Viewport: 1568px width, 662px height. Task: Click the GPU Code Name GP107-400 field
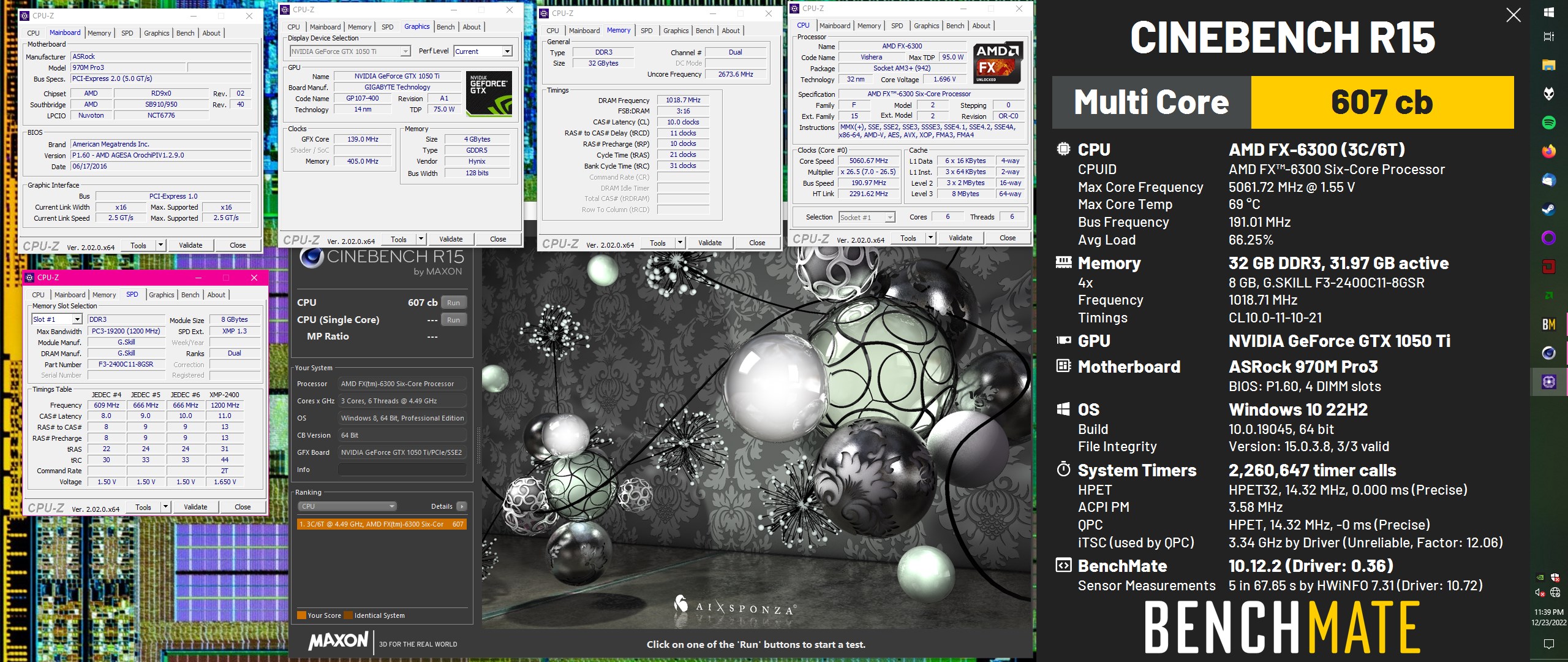(362, 98)
